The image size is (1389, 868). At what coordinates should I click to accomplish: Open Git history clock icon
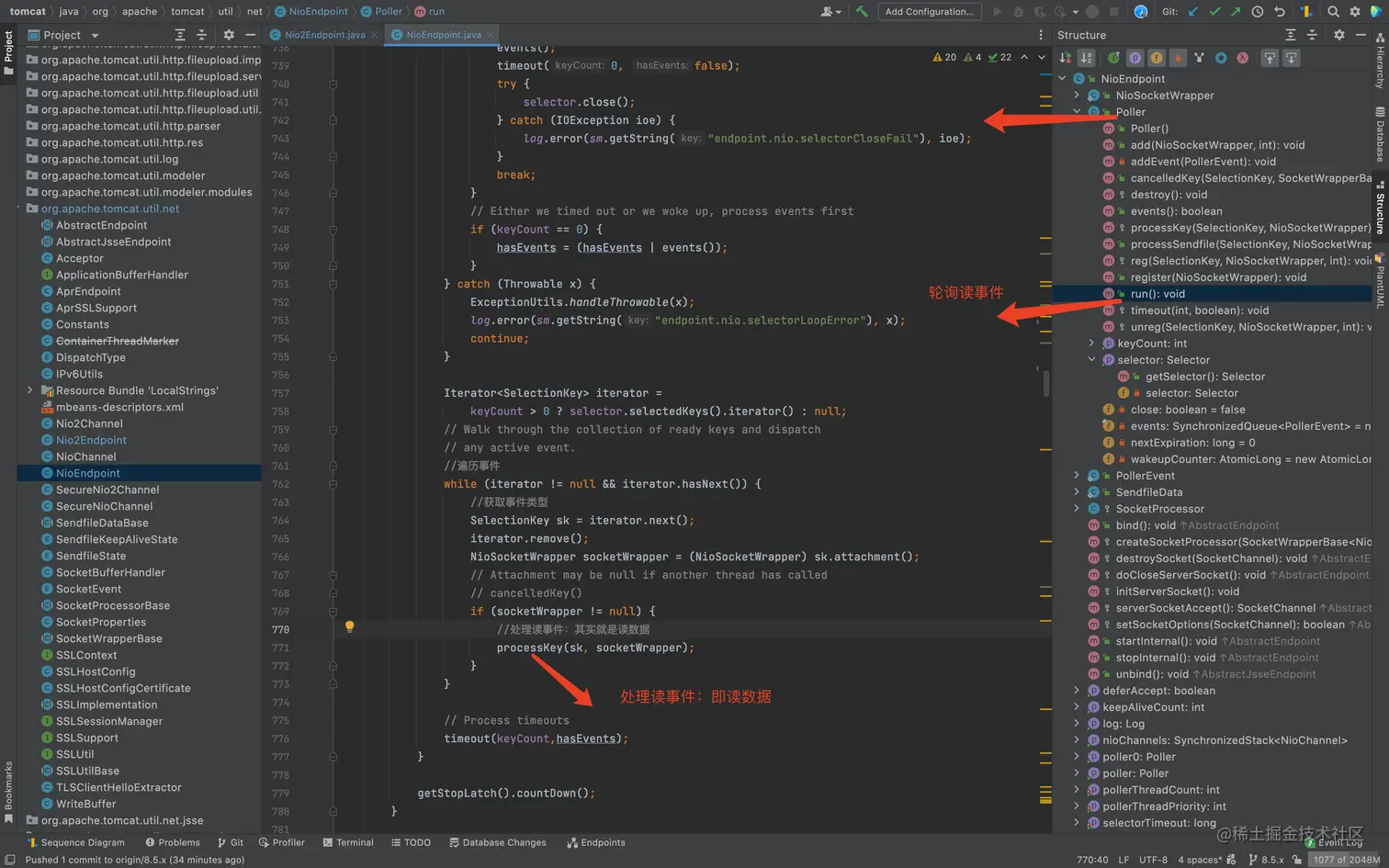coord(1257,12)
